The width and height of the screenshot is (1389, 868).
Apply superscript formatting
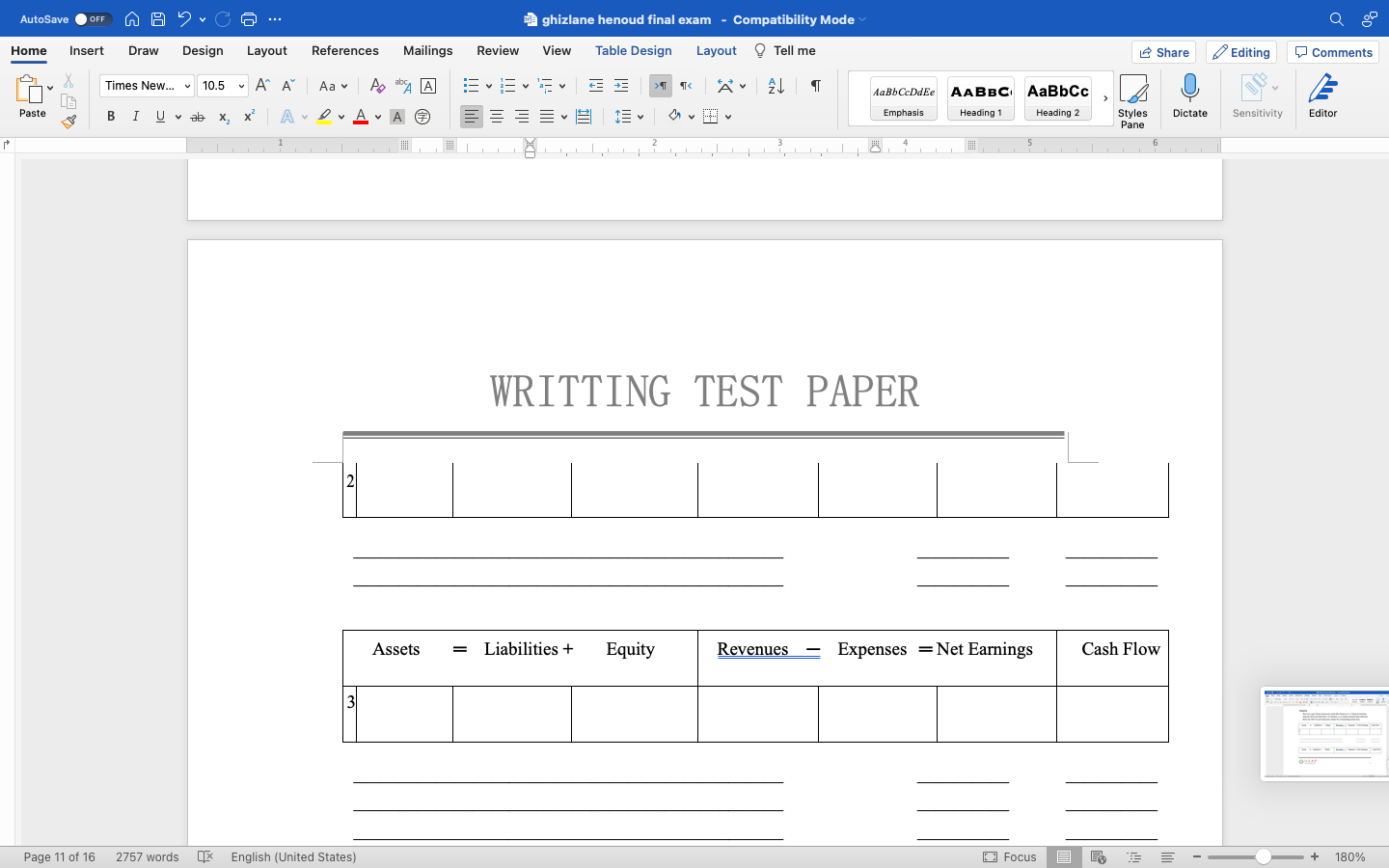(249, 117)
